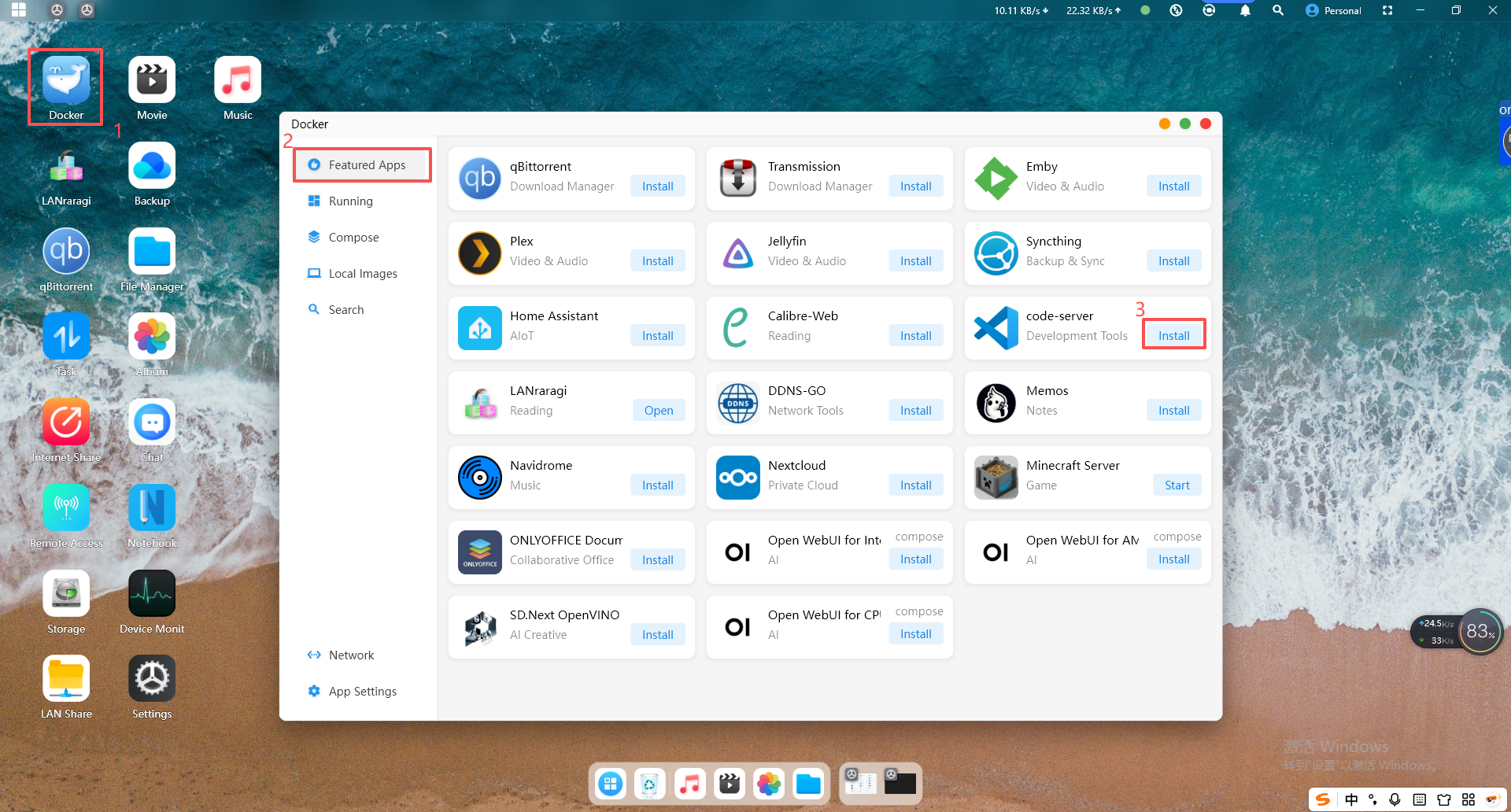Install SD.Next OpenVINO
The width and height of the screenshot is (1511, 812).
658,635
